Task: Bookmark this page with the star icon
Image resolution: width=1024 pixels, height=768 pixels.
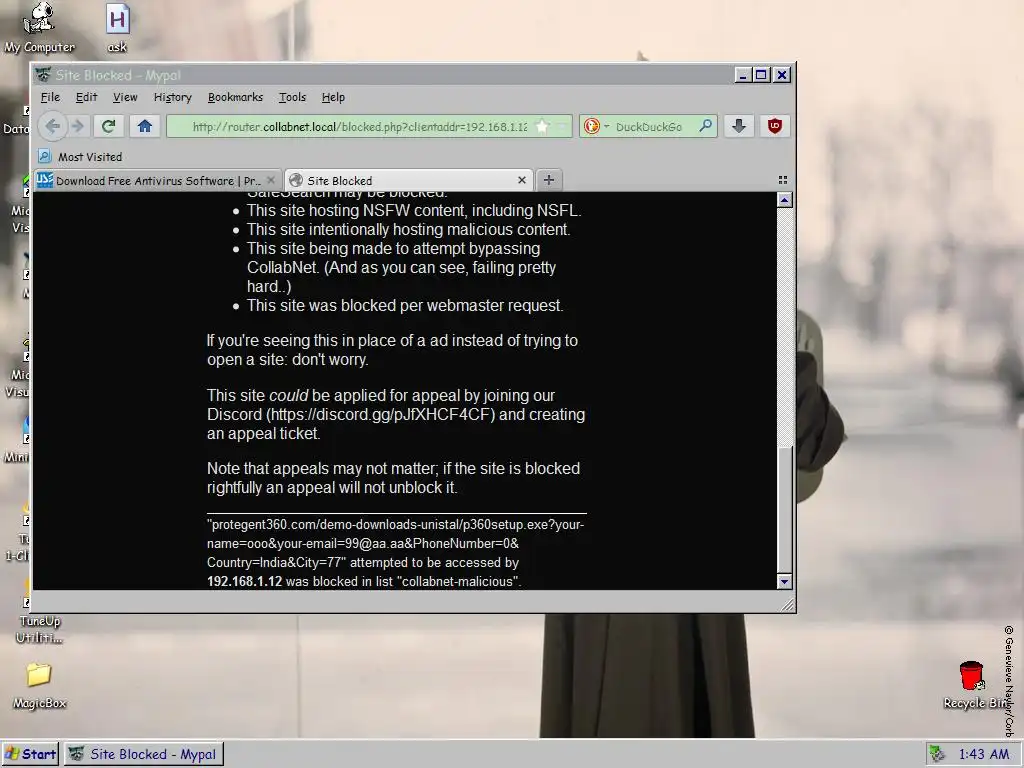Action: [542, 127]
